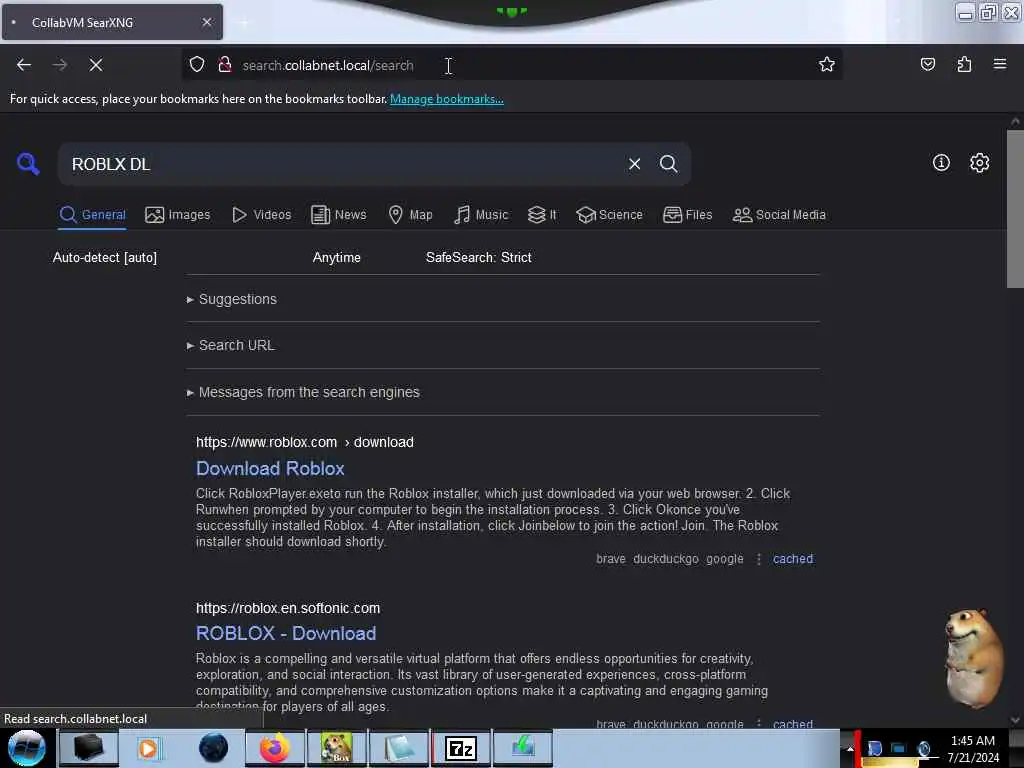Open the Firefox taskbar icon
1024x768 pixels.
tap(275, 748)
